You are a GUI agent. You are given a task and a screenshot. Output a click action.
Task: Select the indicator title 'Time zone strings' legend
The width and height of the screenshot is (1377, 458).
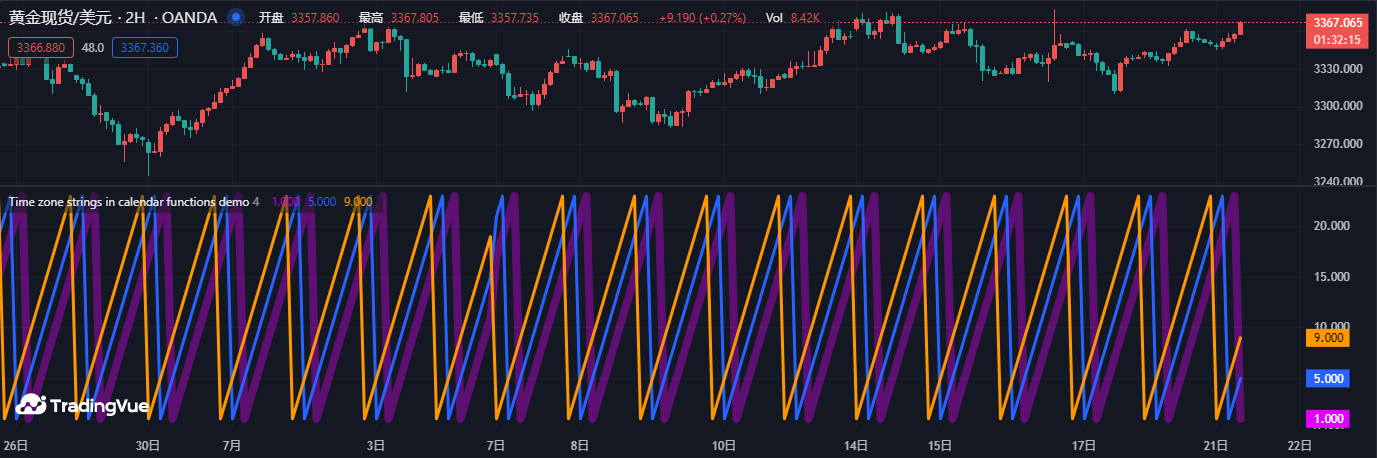tap(128, 201)
